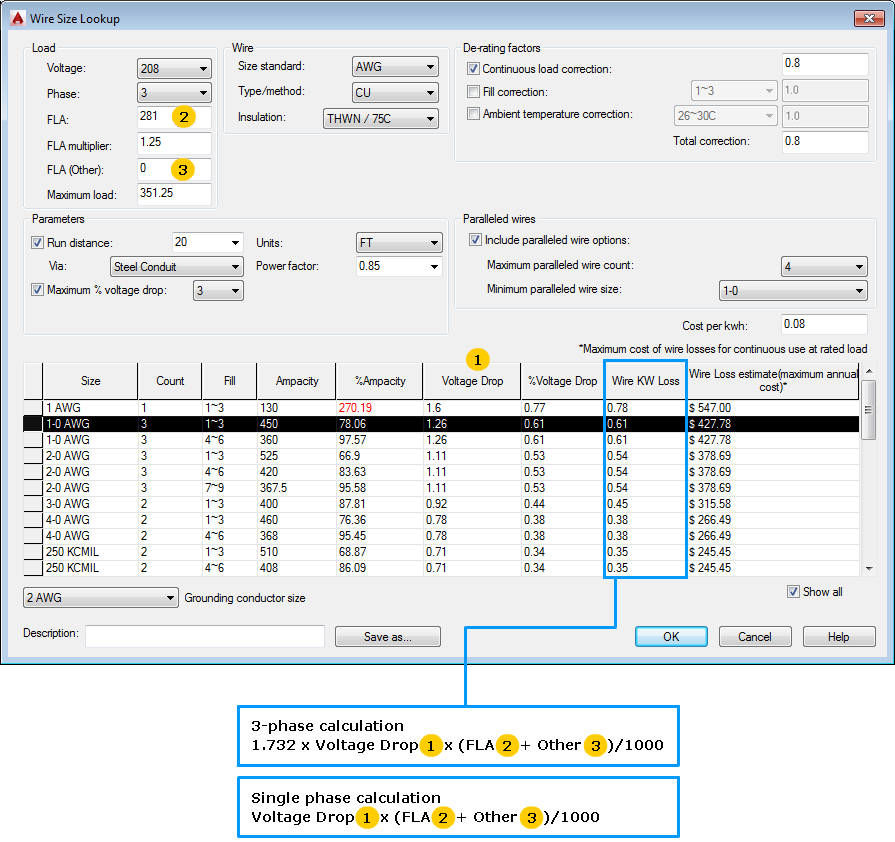895x842 pixels.
Task: Open Minimum paralleled wire size dropdown
Action: (x=793, y=290)
